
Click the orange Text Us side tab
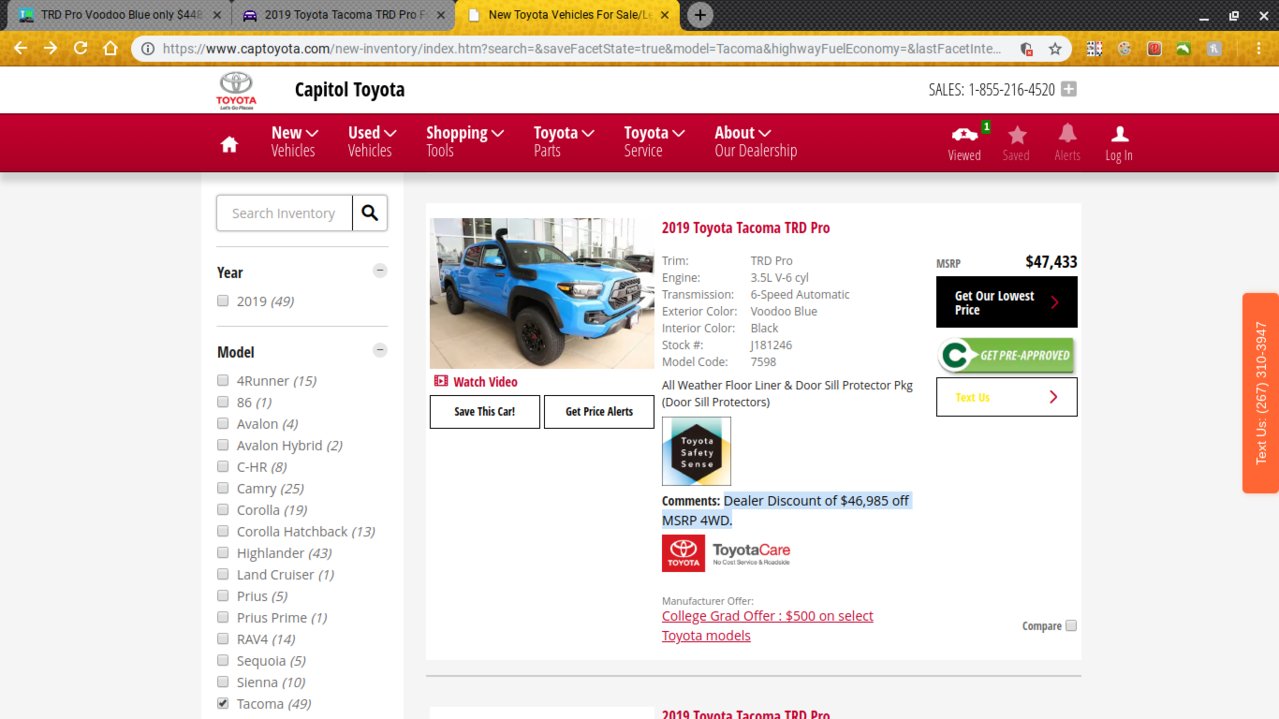coord(1260,393)
